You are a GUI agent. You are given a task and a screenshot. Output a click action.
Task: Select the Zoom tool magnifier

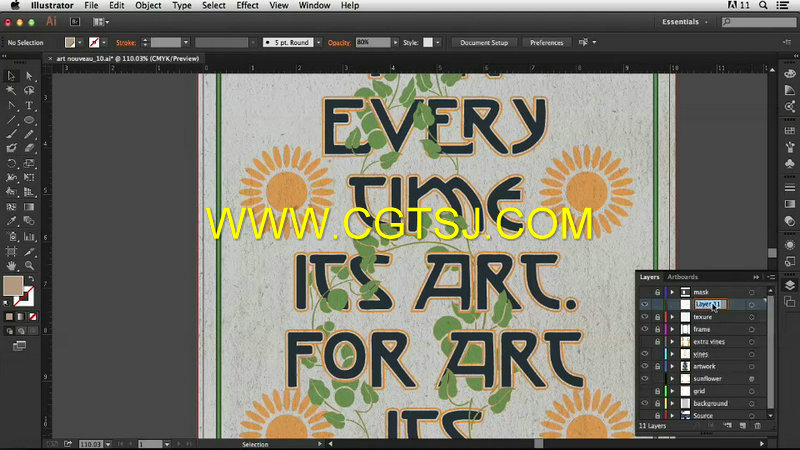point(29,266)
